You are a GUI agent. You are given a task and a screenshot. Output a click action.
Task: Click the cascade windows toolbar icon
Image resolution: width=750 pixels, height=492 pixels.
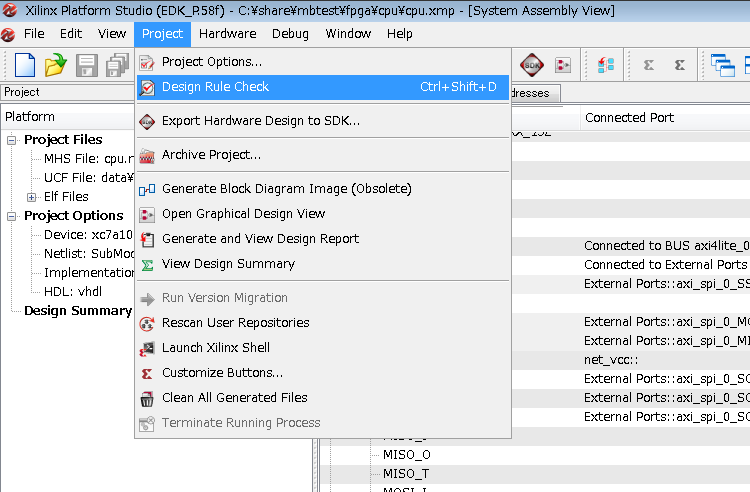click(722, 65)
